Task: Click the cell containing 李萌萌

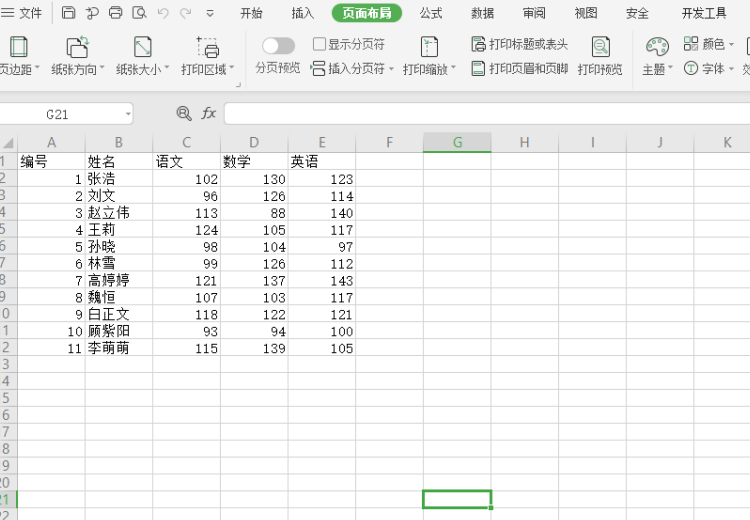Action: [119, 348]
